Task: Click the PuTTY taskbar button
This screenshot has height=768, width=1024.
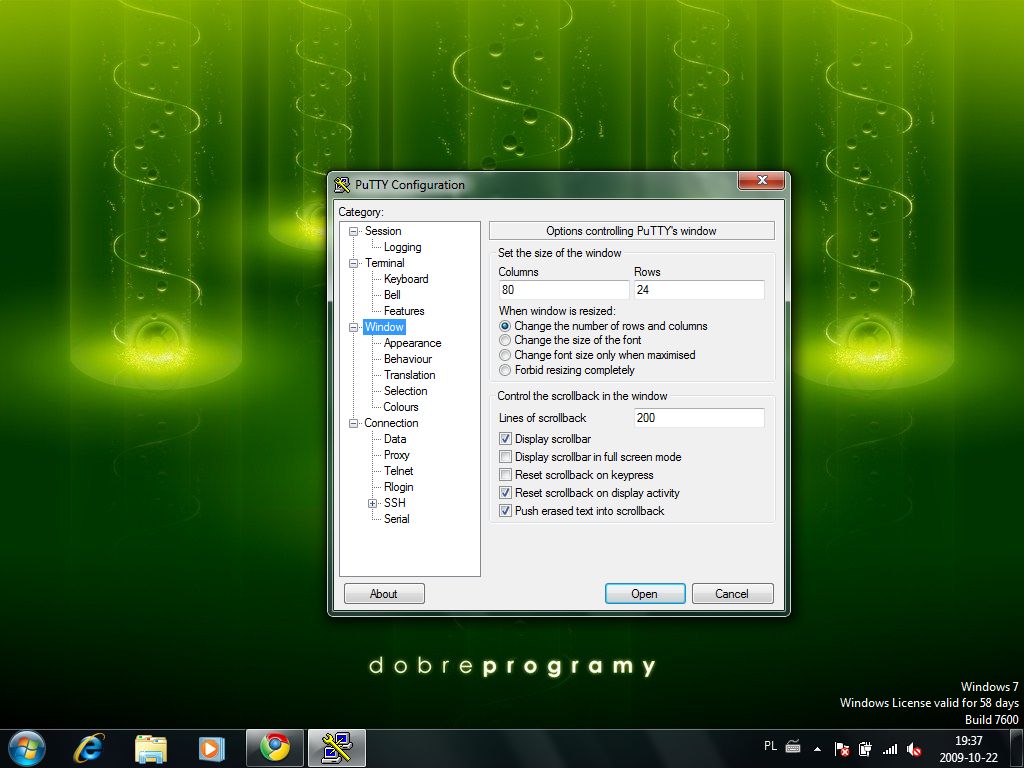Action: [x=337, y=748]
